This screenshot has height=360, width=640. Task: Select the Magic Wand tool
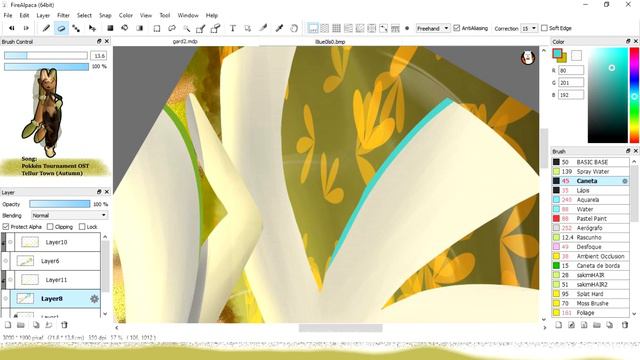[187, 28]
